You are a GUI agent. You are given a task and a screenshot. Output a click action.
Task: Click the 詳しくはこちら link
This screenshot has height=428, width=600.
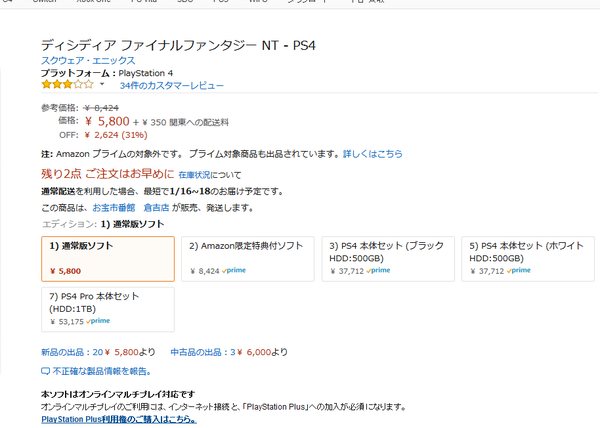[x=373, y=154]
